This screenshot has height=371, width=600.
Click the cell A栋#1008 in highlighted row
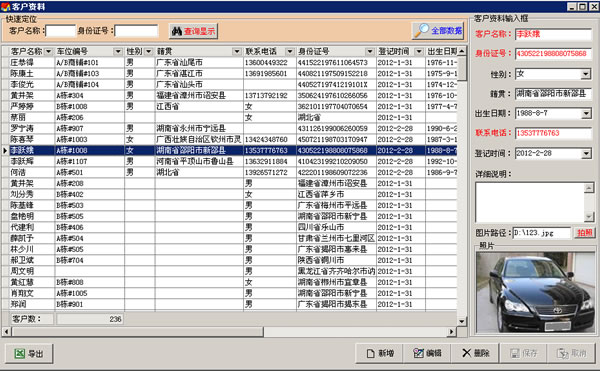click(90, 150)
